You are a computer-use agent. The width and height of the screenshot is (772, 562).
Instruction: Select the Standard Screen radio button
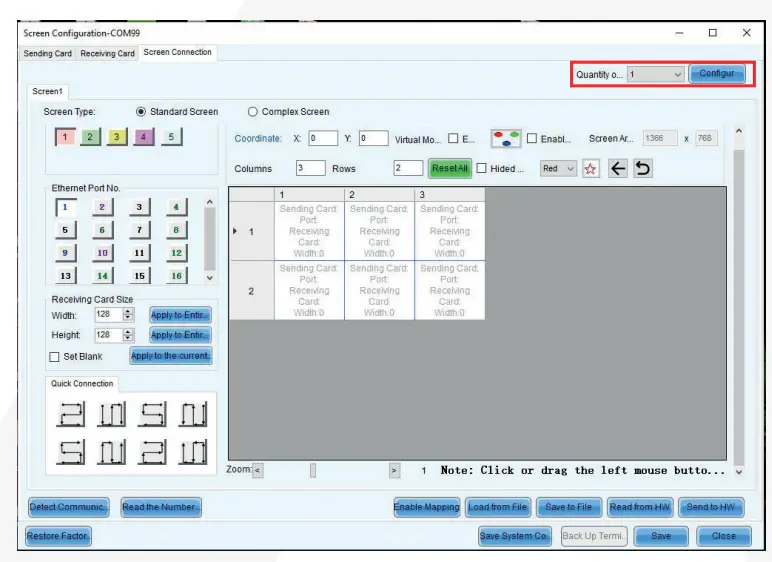pyautogui.click(x=141, y=112)
